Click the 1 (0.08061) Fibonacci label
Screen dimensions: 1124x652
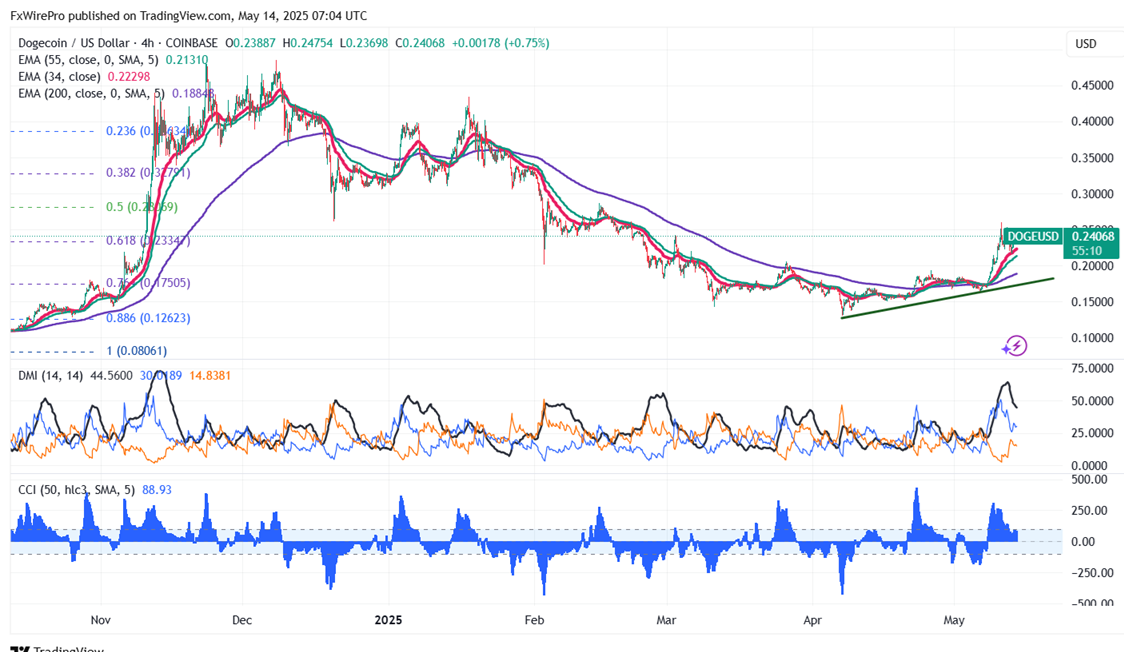[x=136, y=351]
